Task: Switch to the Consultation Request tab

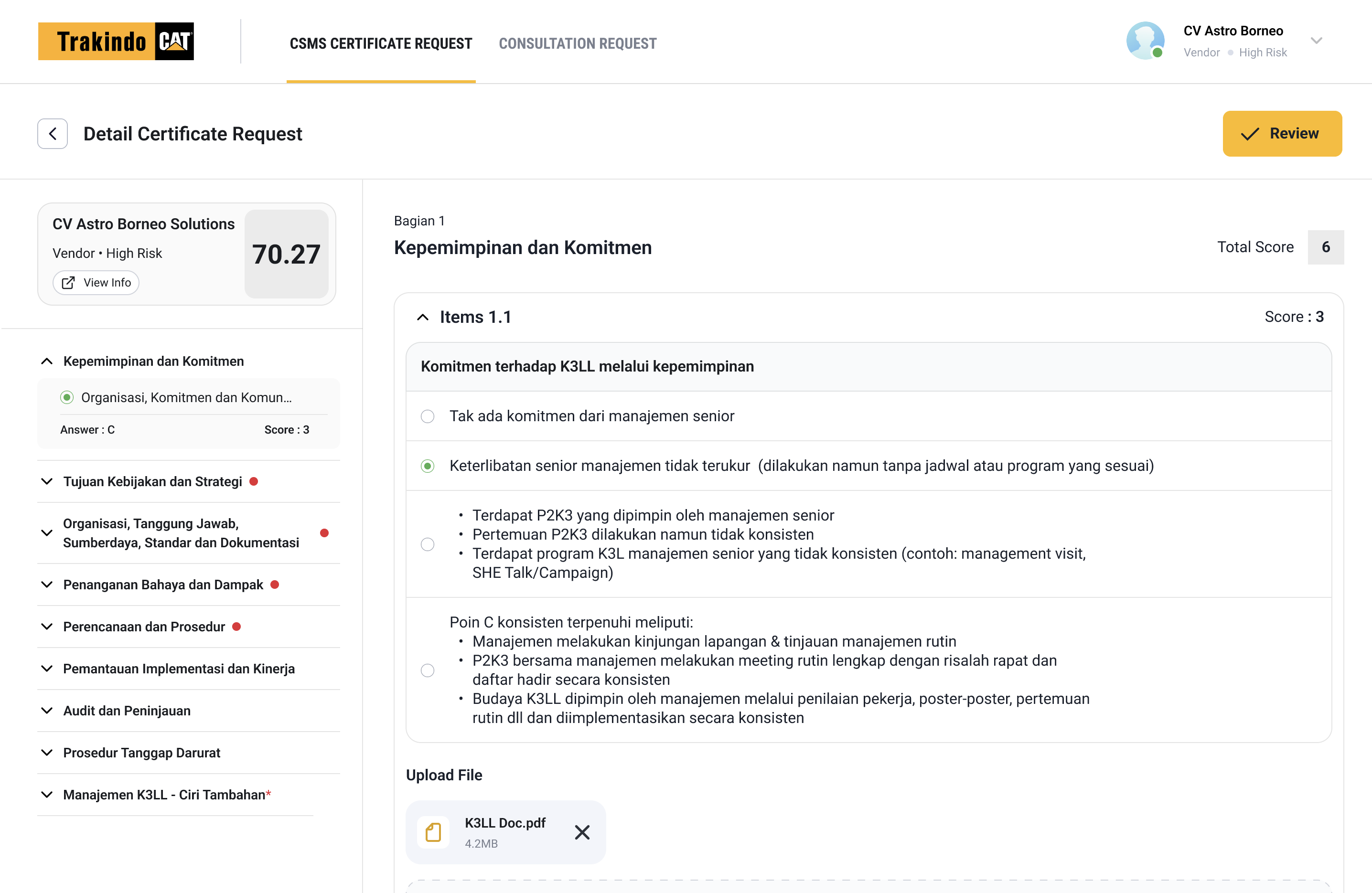Action: click(577, 44)
